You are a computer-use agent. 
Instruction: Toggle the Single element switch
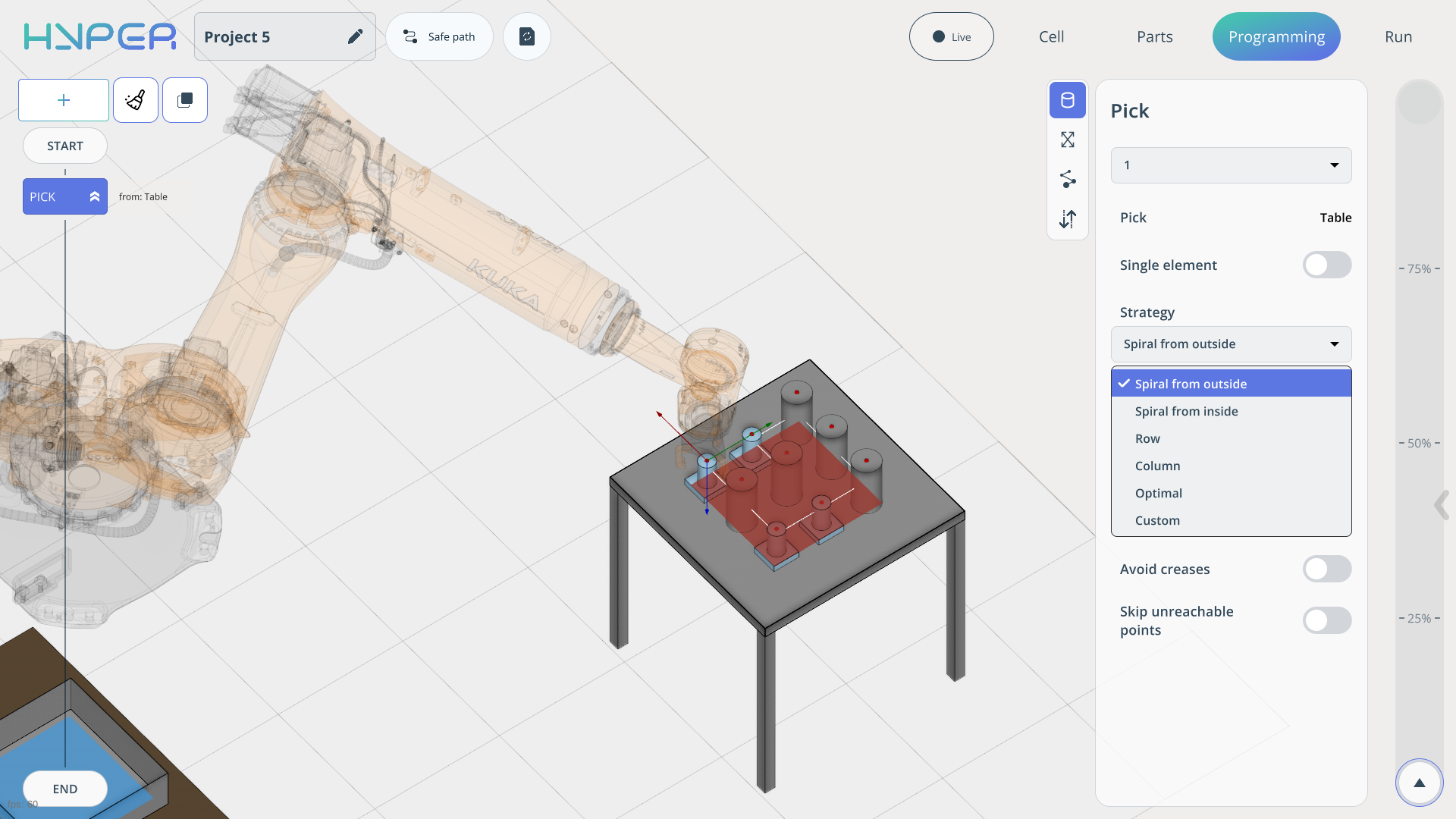point(1326,265)
